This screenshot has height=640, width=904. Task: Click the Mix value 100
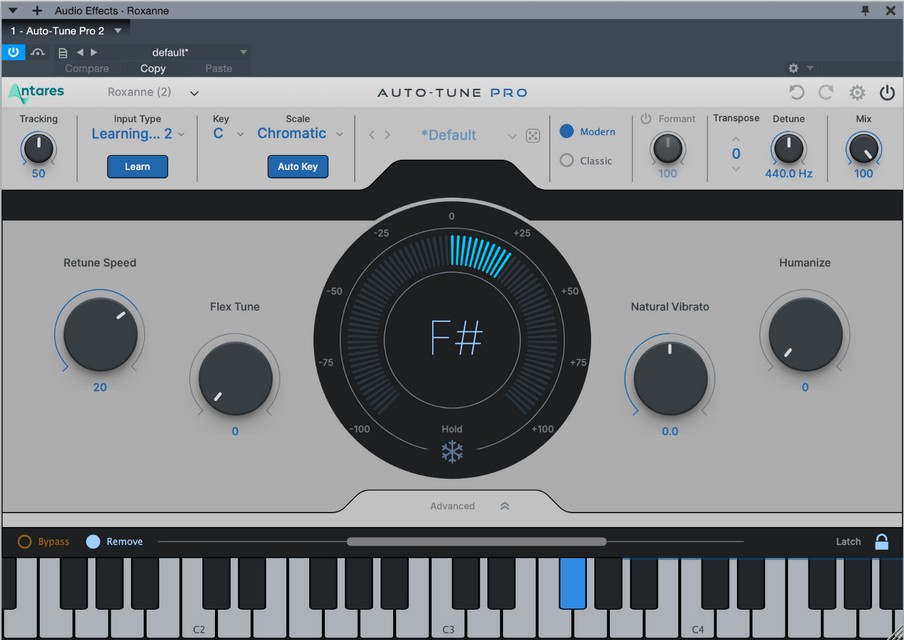coord(863,174)
